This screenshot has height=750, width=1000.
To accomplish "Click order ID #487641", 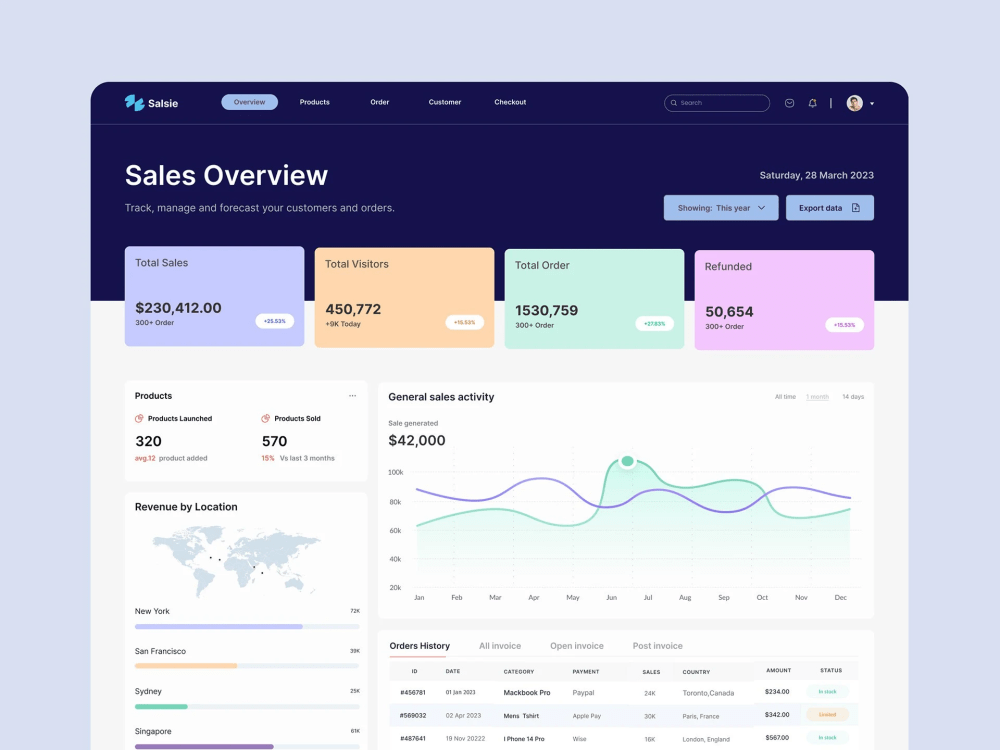I will [x=413, y=739].
